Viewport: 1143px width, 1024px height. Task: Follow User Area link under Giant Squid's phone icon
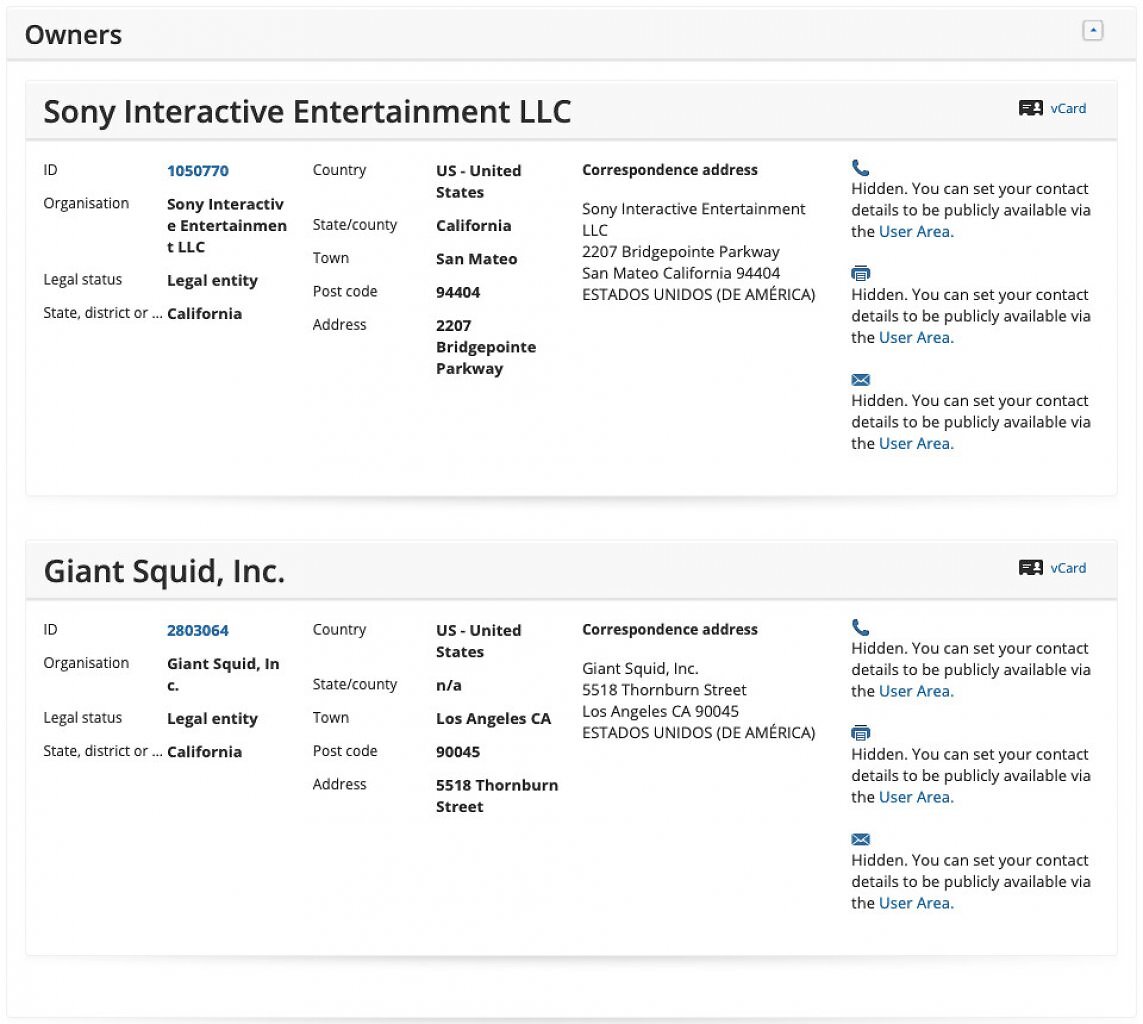pos(916,691)
